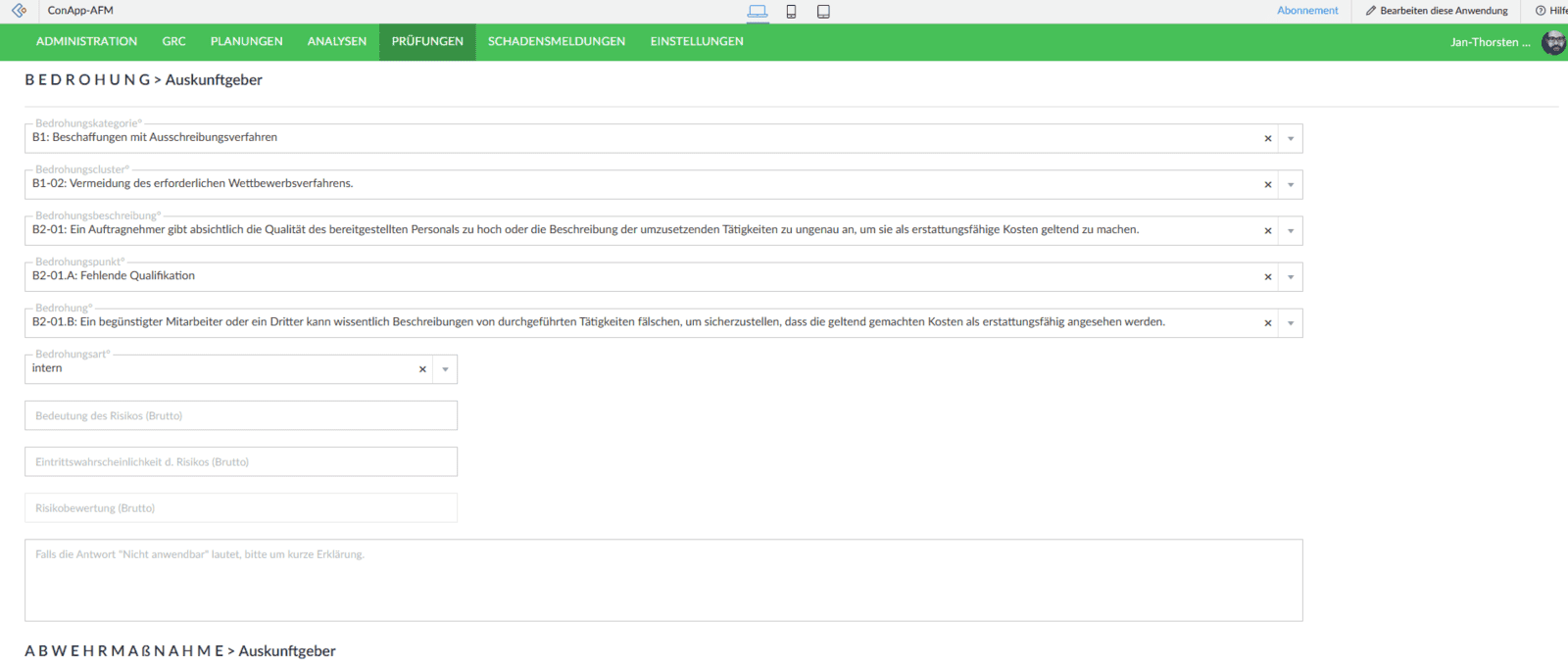Viewport: 1568px width, 666px height.
Task: Click the ConApp-AFM logo icon
Action: coord(19,11)
